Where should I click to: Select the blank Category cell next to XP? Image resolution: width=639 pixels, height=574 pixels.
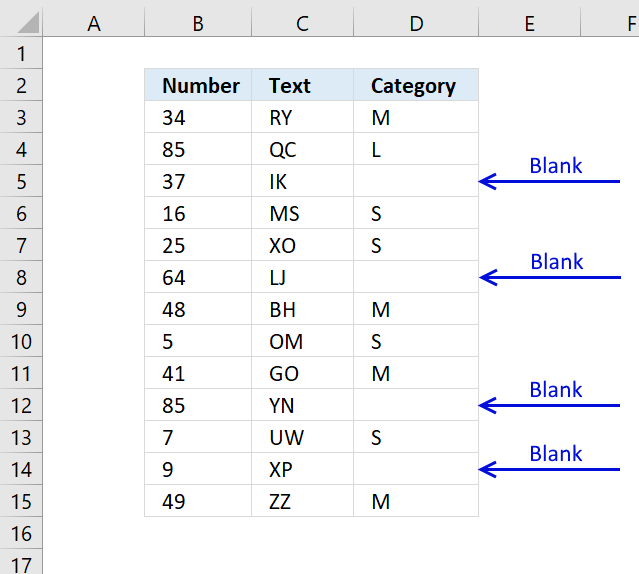point(416,469)
